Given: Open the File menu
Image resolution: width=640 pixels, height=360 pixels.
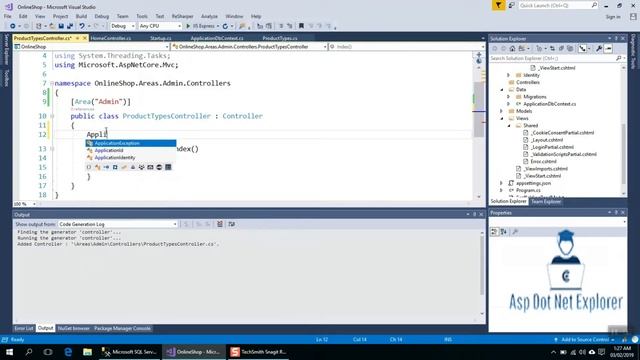Looking at the screenshot, I should pyautogui.click(x=8, y=16).
